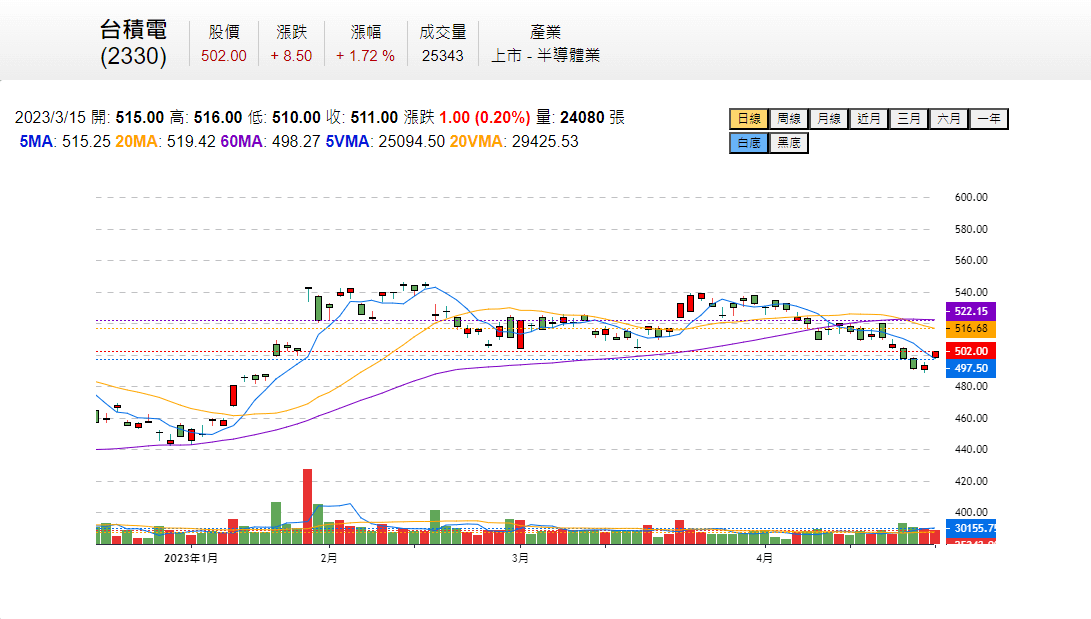This screenshot has height=619, width=1091.
Task: Click the 600.00 price axis label
Action: pyautogui.click(x=971, y=198)
